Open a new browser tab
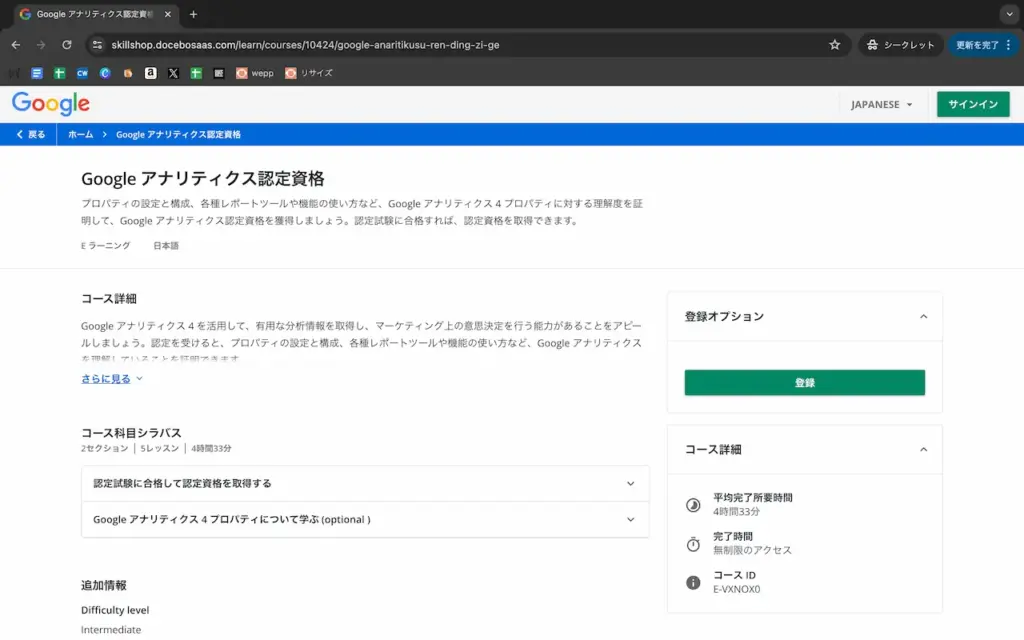 (193, 14)
